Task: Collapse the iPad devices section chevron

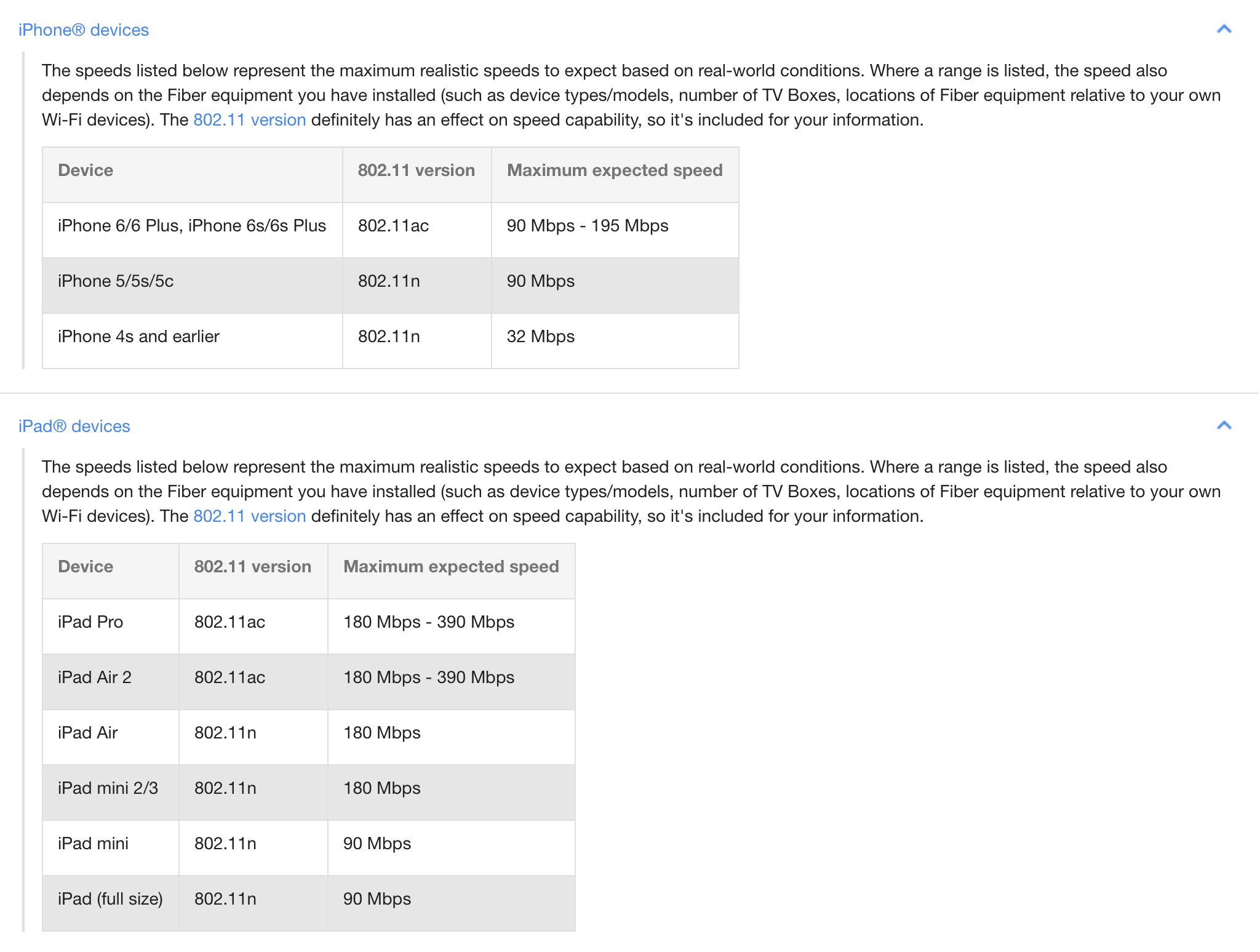Action: coord(1224,425)
